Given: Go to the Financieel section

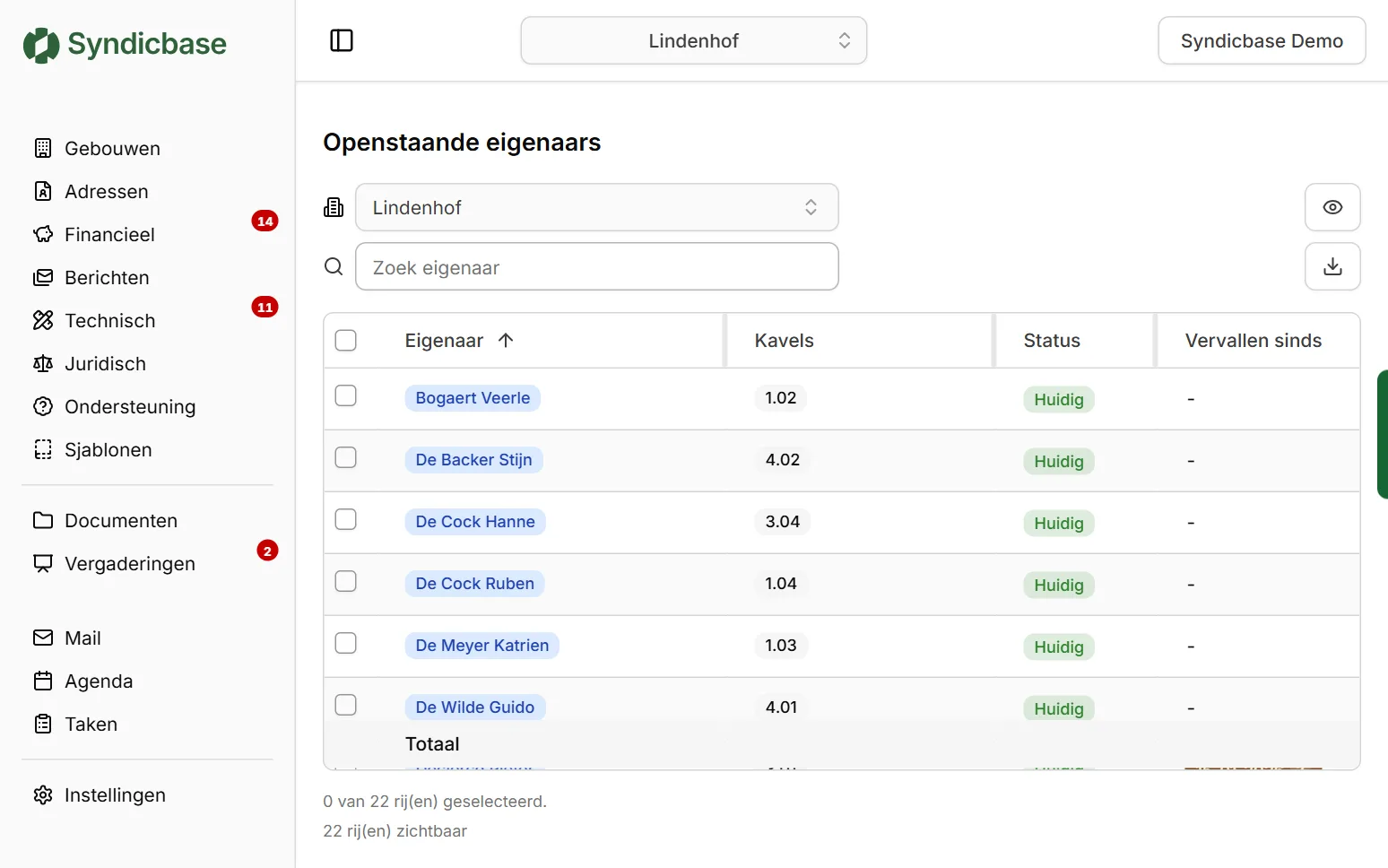Looking at the screenshot, I should [x=109, y=234].
